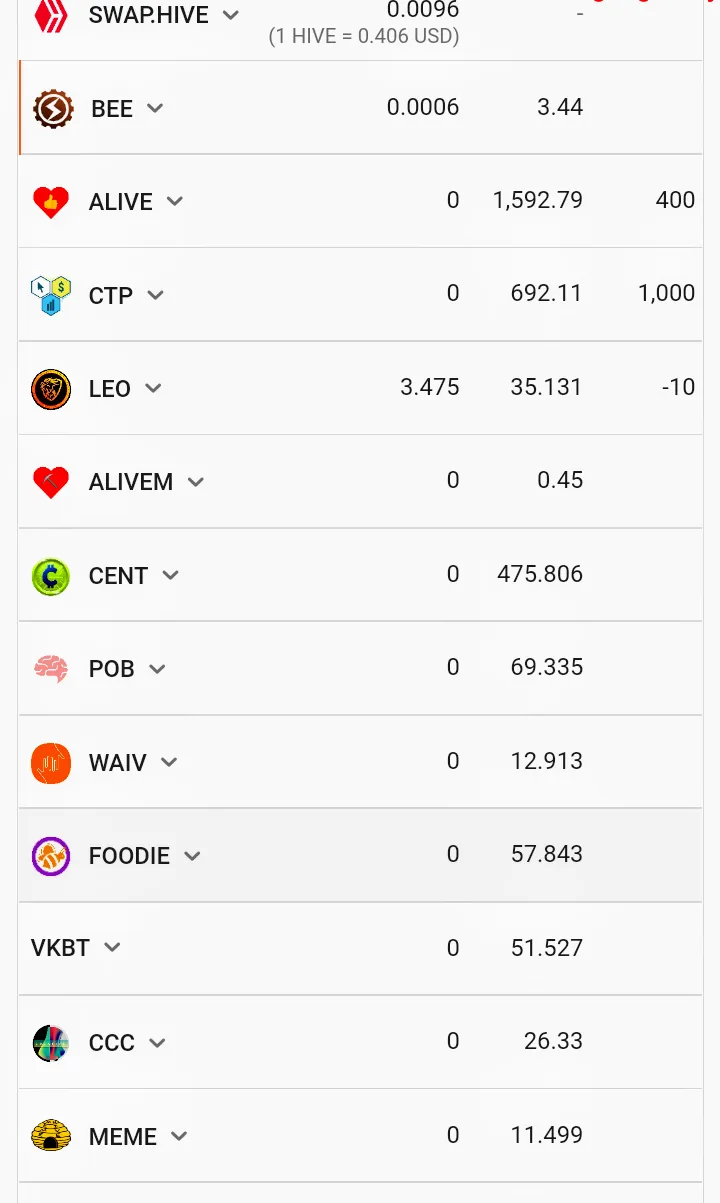This screenshot has height=1203, width=720.
Task: Click the CENT green coin icon
Action: pos(51,576)
